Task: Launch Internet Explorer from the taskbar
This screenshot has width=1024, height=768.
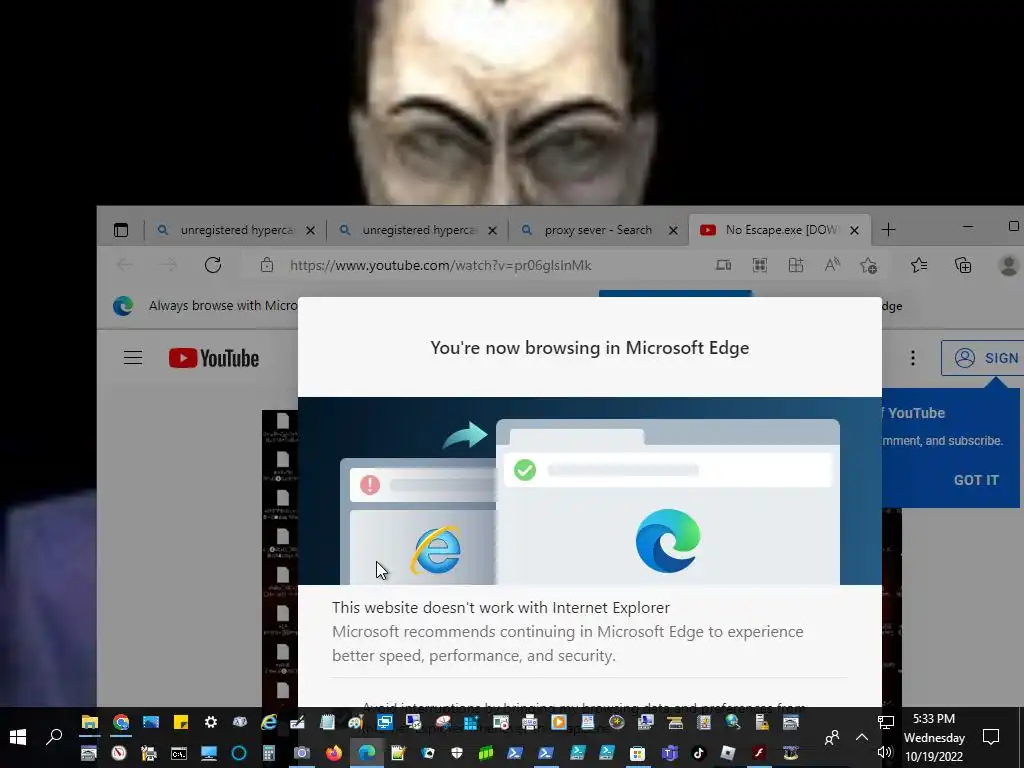Action: pos(268,722)
